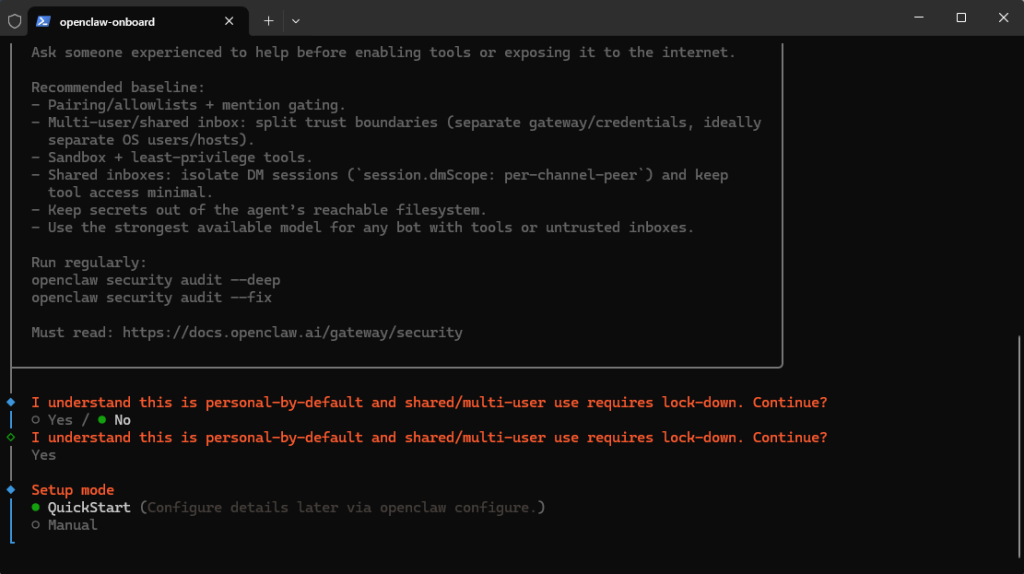Expand the new tab profiles dropdown chevron
The height and width of the screenshot is (574, 1024).
[x=296, y=21]
